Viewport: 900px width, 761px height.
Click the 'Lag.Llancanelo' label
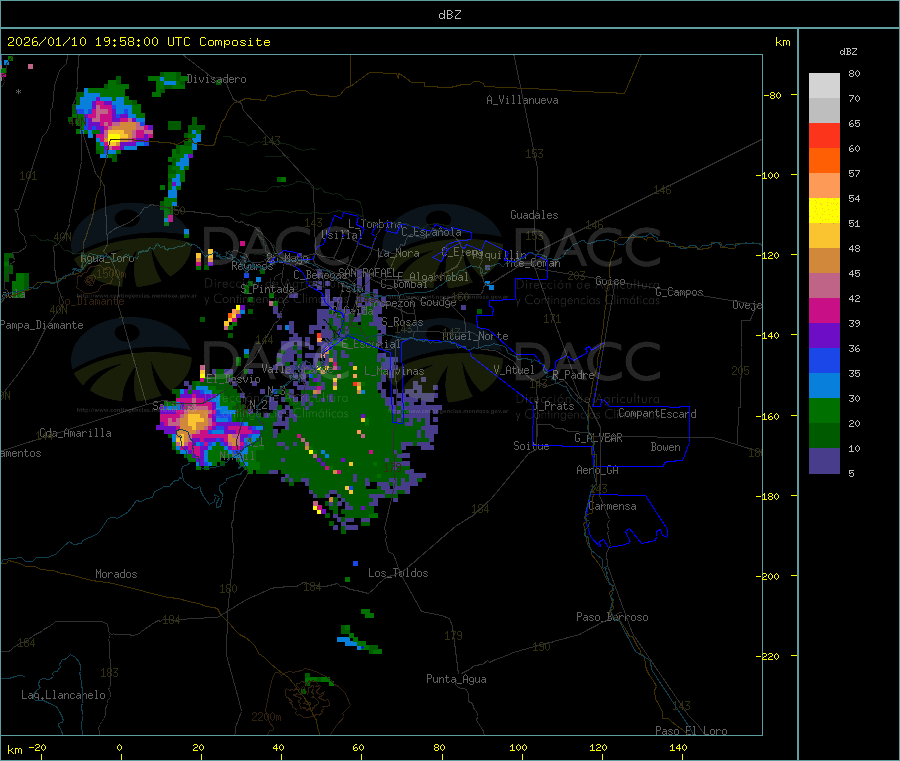pyautogui.click(x=64, y=695)
